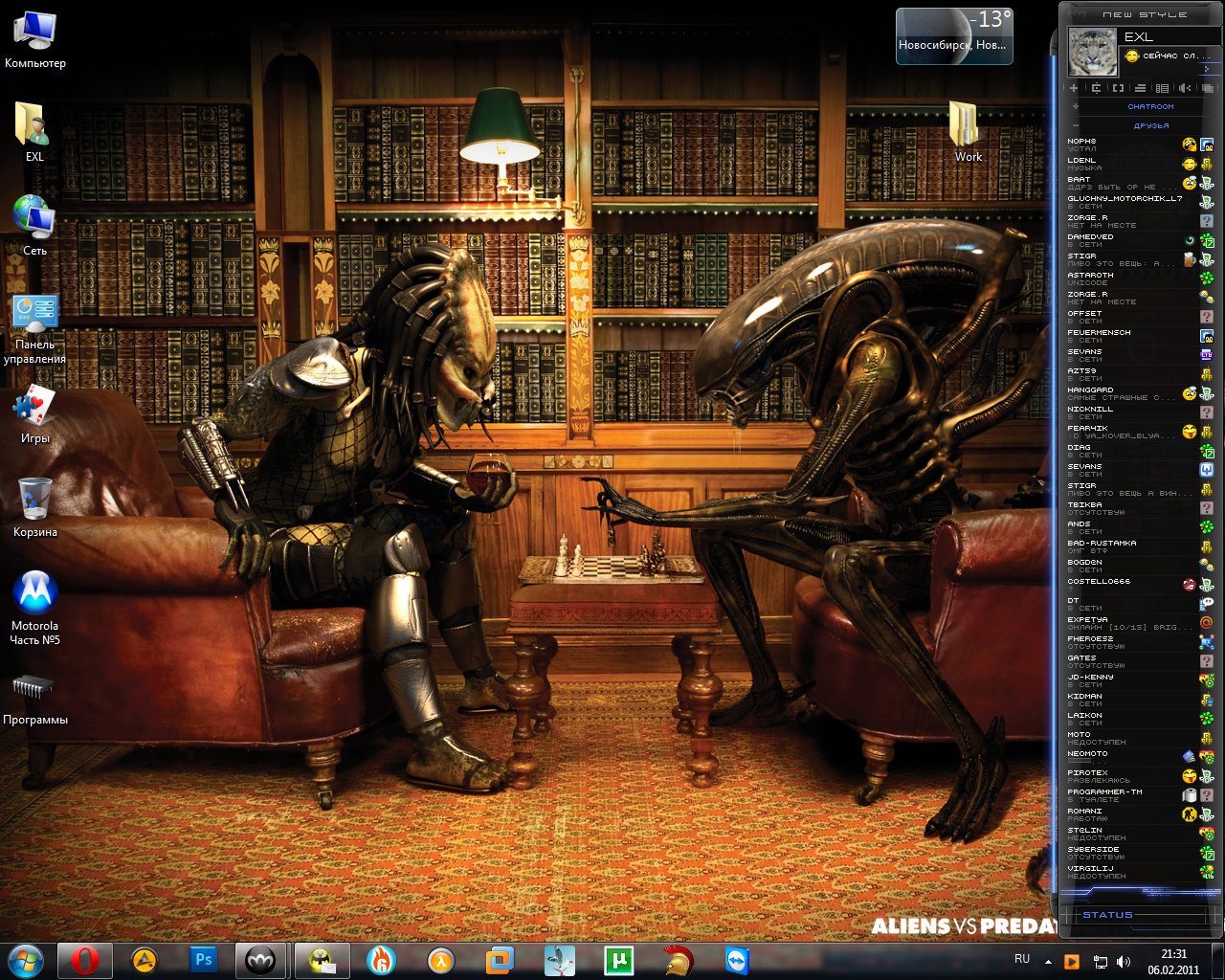Image resolution: width=1225 pixels, height=980 pixels.
Task: Select contact ASTAROTH with Unicode status
Action: tap(1141, 278)
